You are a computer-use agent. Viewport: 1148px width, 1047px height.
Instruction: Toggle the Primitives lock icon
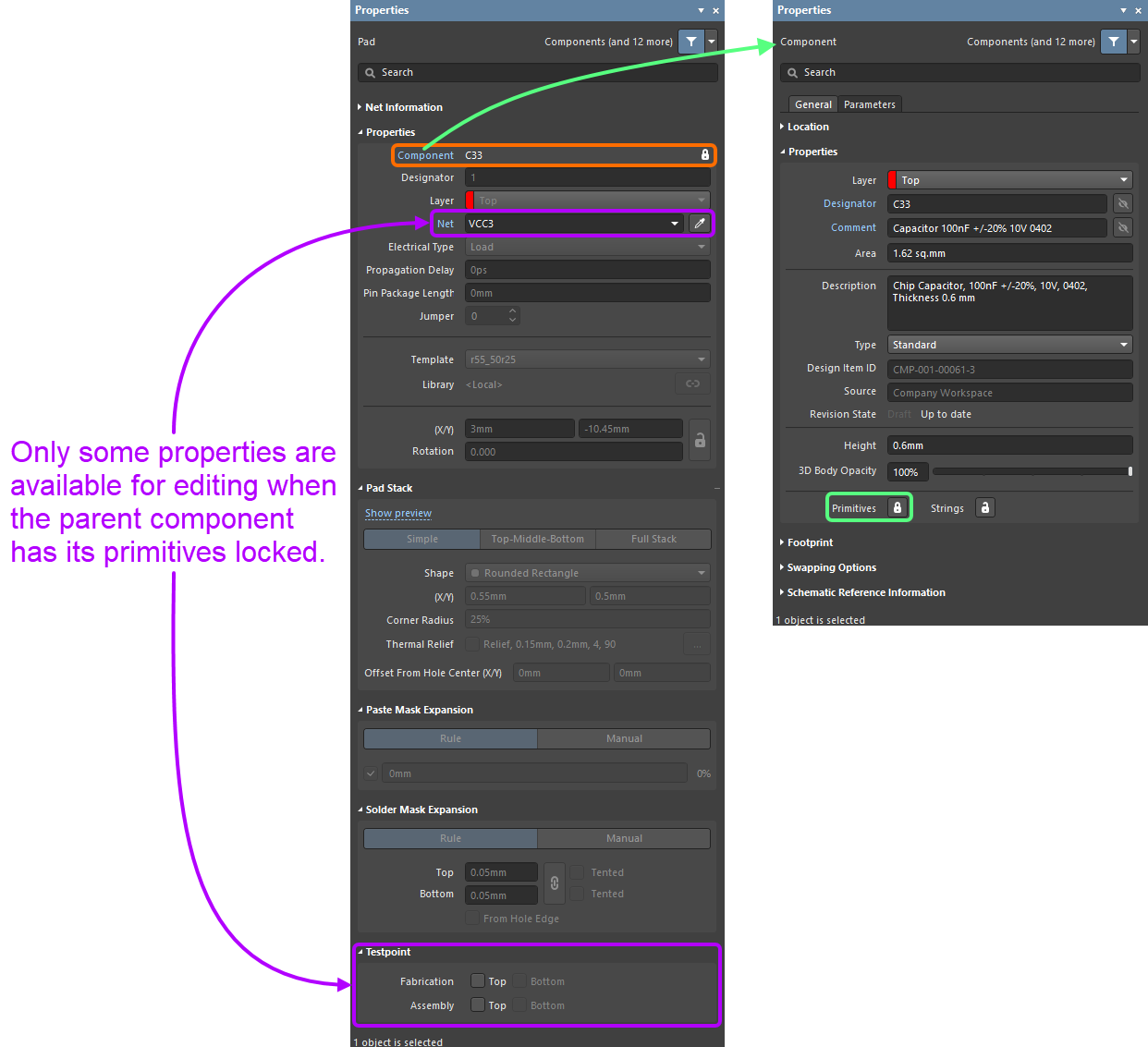(897, 508)
